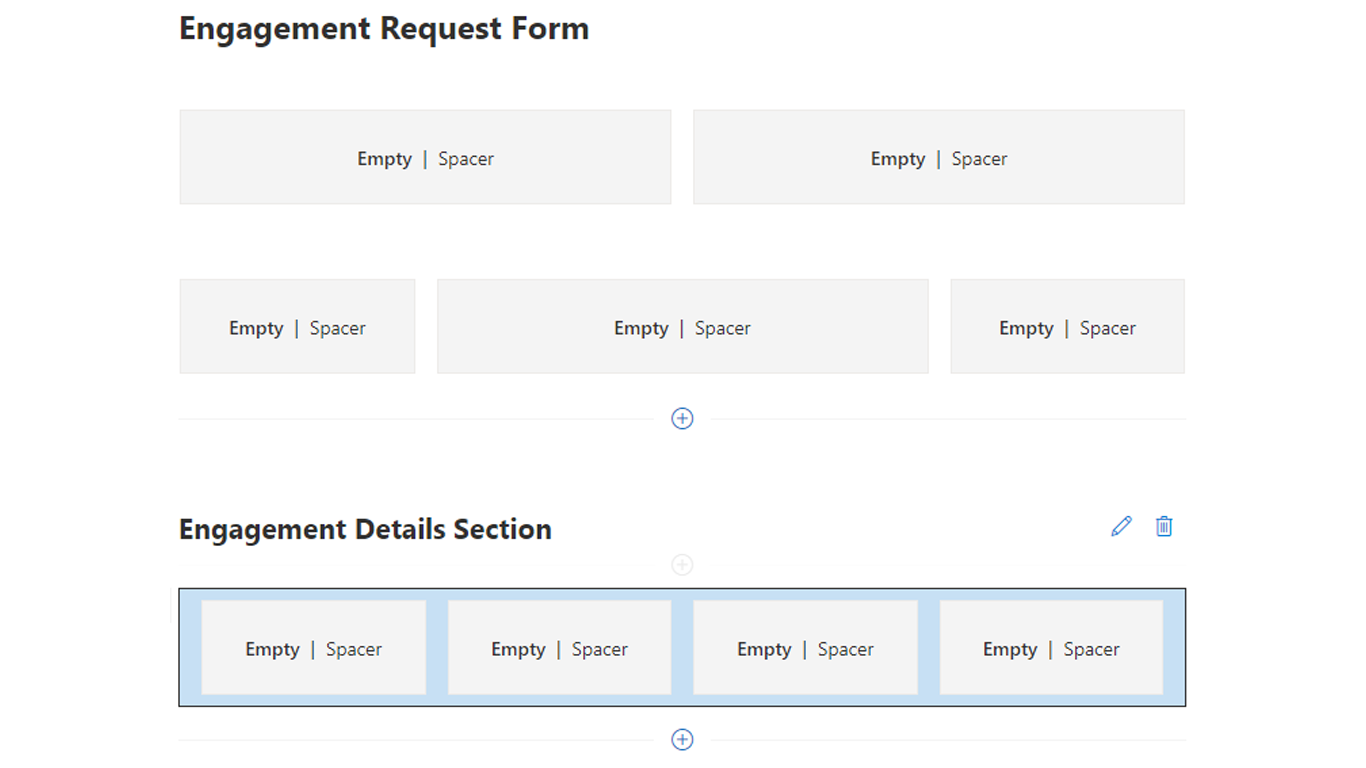This screenshot has width=1366, height=768.
Task: Click bold 'Empty' label in the wide middle spacer
Action: [x=641, y=328]
